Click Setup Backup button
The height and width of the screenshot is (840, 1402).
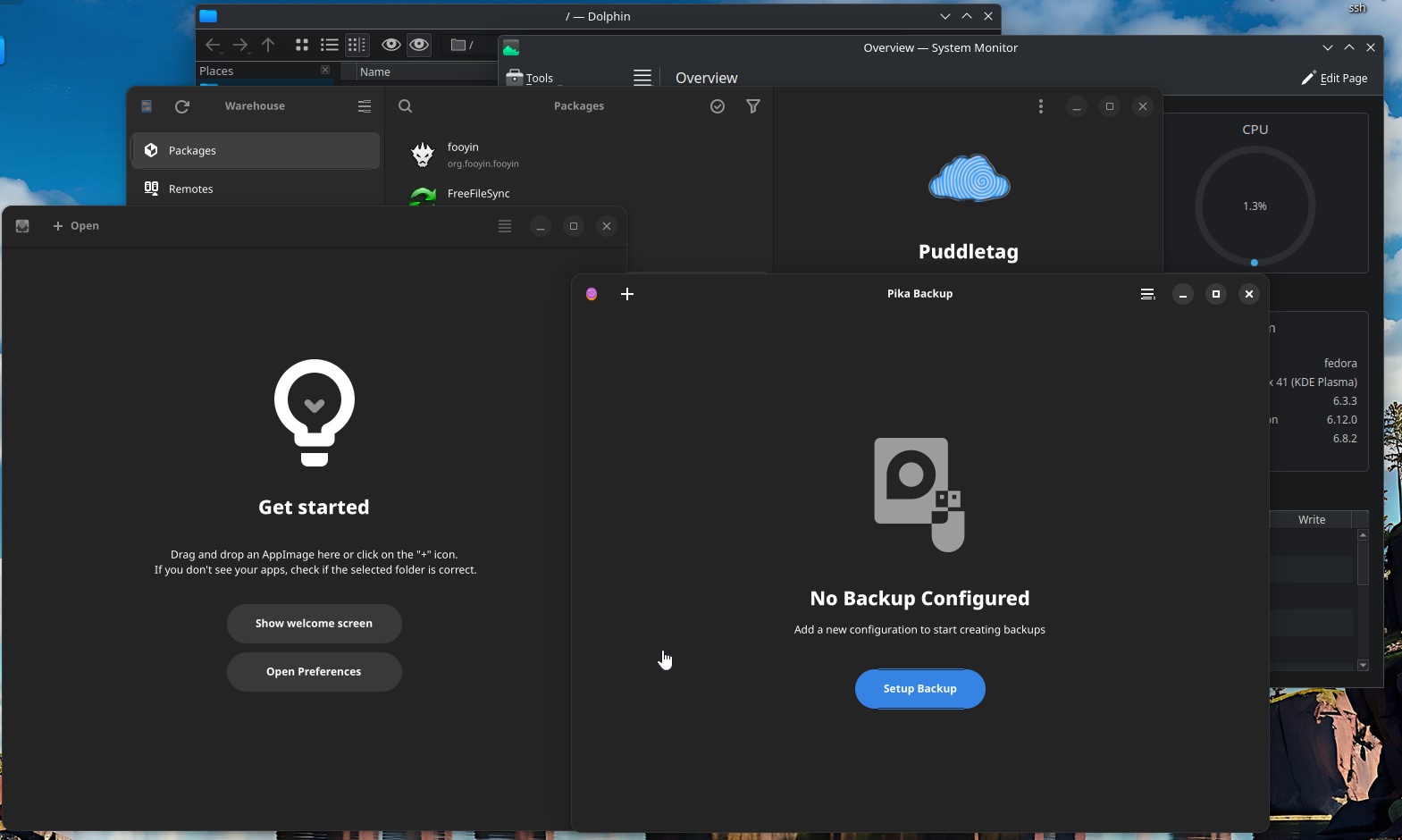(920, 689)
